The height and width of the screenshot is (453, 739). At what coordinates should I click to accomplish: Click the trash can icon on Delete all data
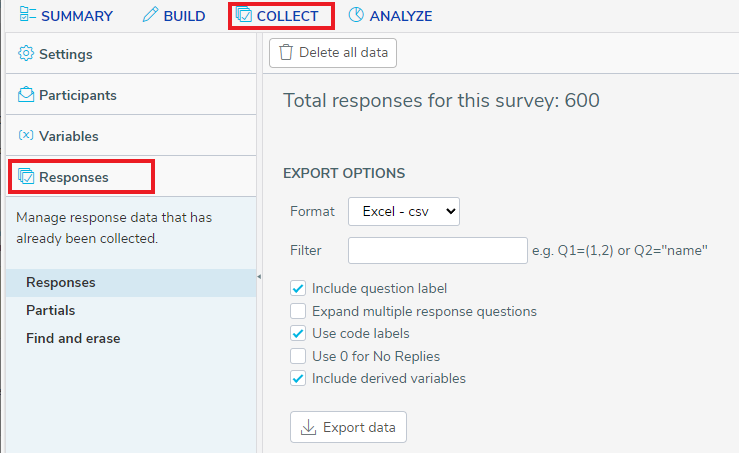click(286, 52)
